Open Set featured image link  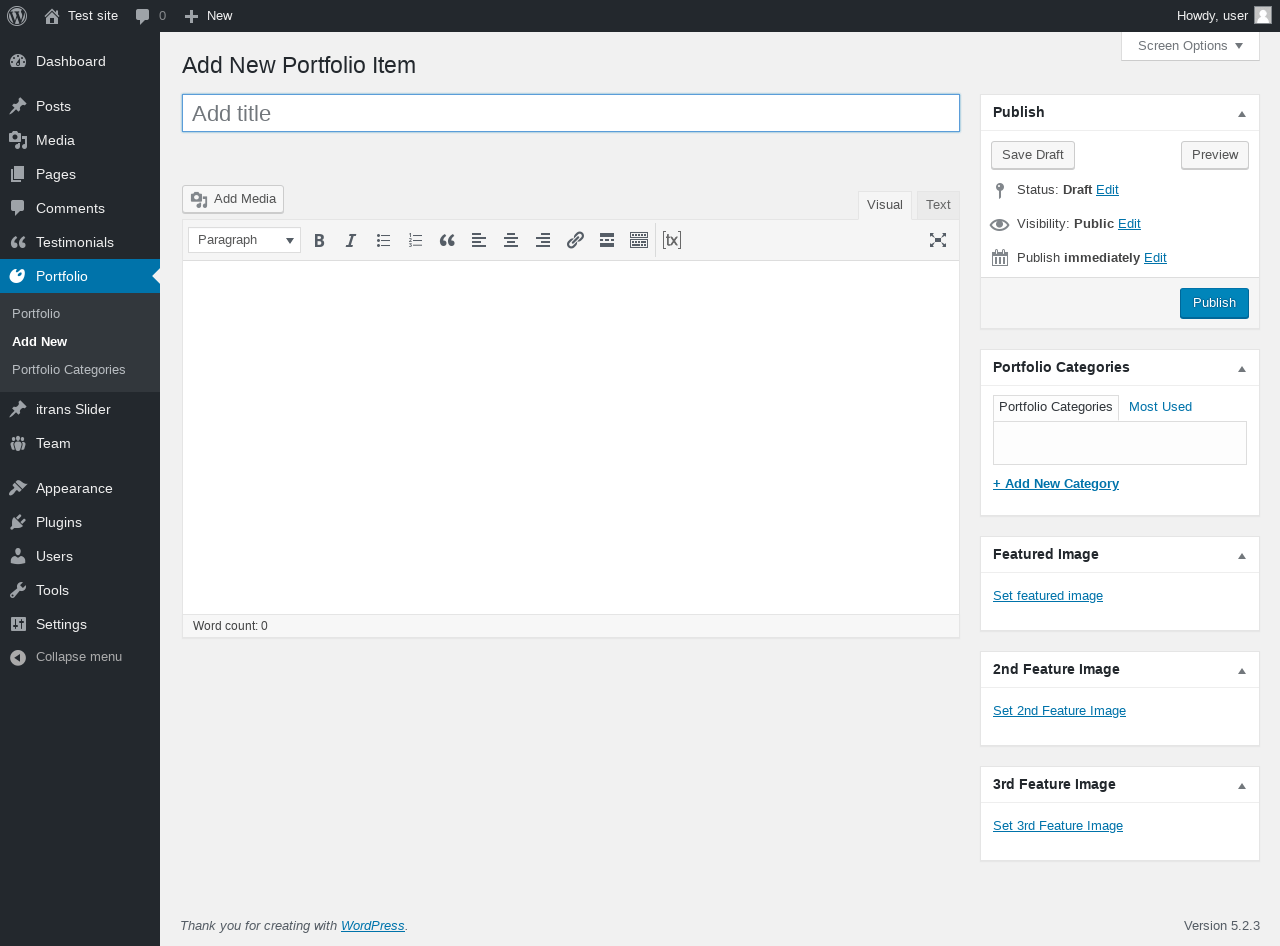point(1048,596)
